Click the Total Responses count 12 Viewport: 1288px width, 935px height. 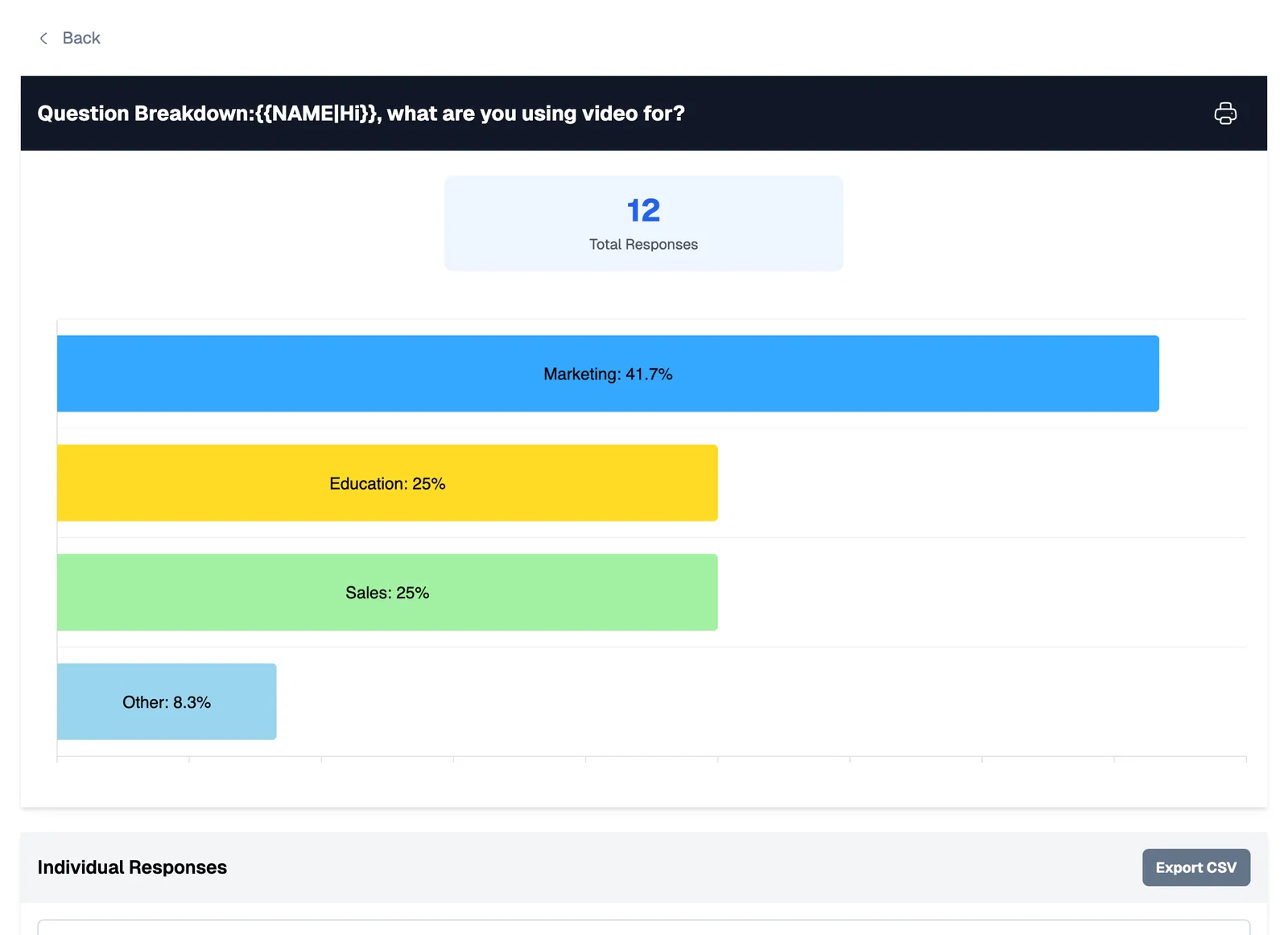point(643,211)
